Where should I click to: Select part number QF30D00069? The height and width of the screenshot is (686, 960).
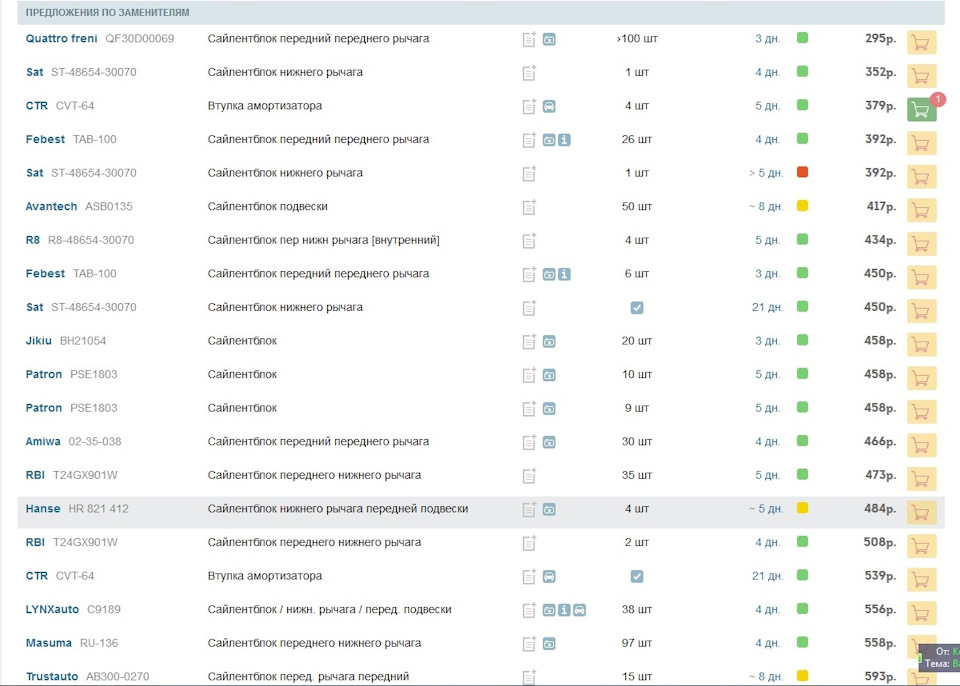pos(140,39)
